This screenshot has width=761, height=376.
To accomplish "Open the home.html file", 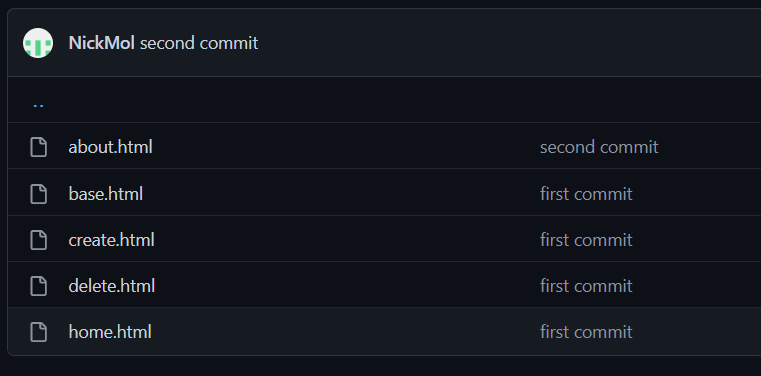I will point(110,332).
